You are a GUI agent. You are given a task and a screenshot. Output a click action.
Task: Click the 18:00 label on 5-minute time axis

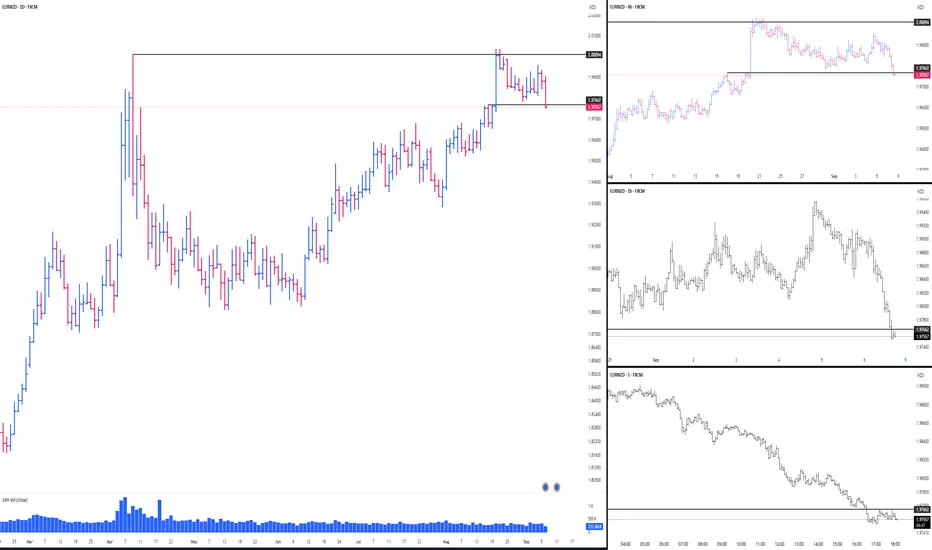(x=895, y=544)
